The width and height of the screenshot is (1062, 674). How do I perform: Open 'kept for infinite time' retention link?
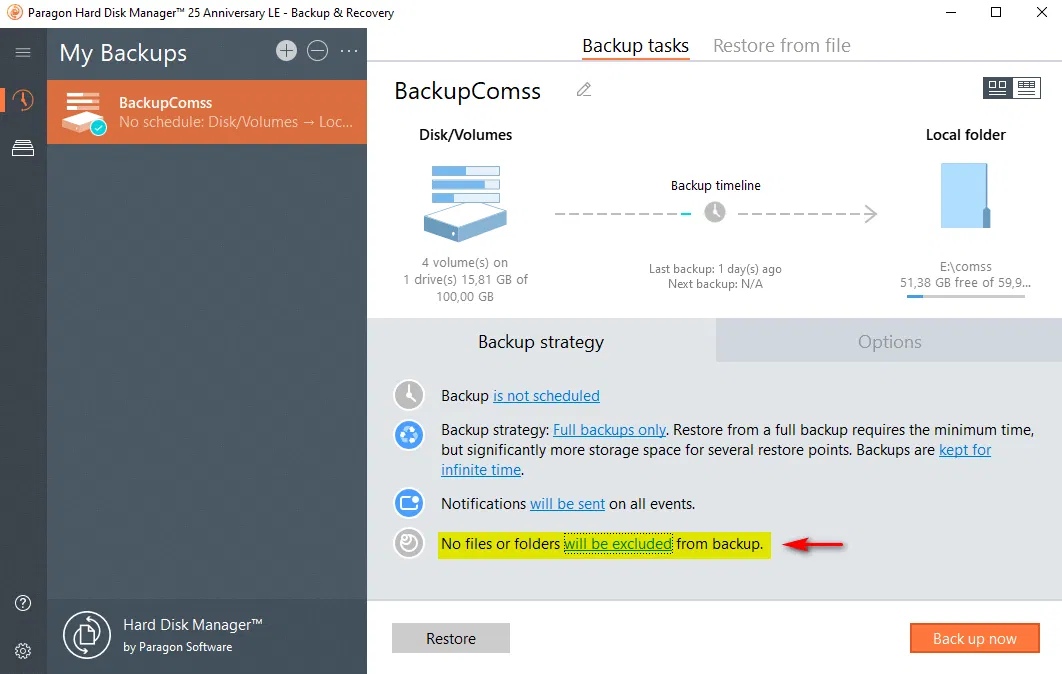[965, 450]
